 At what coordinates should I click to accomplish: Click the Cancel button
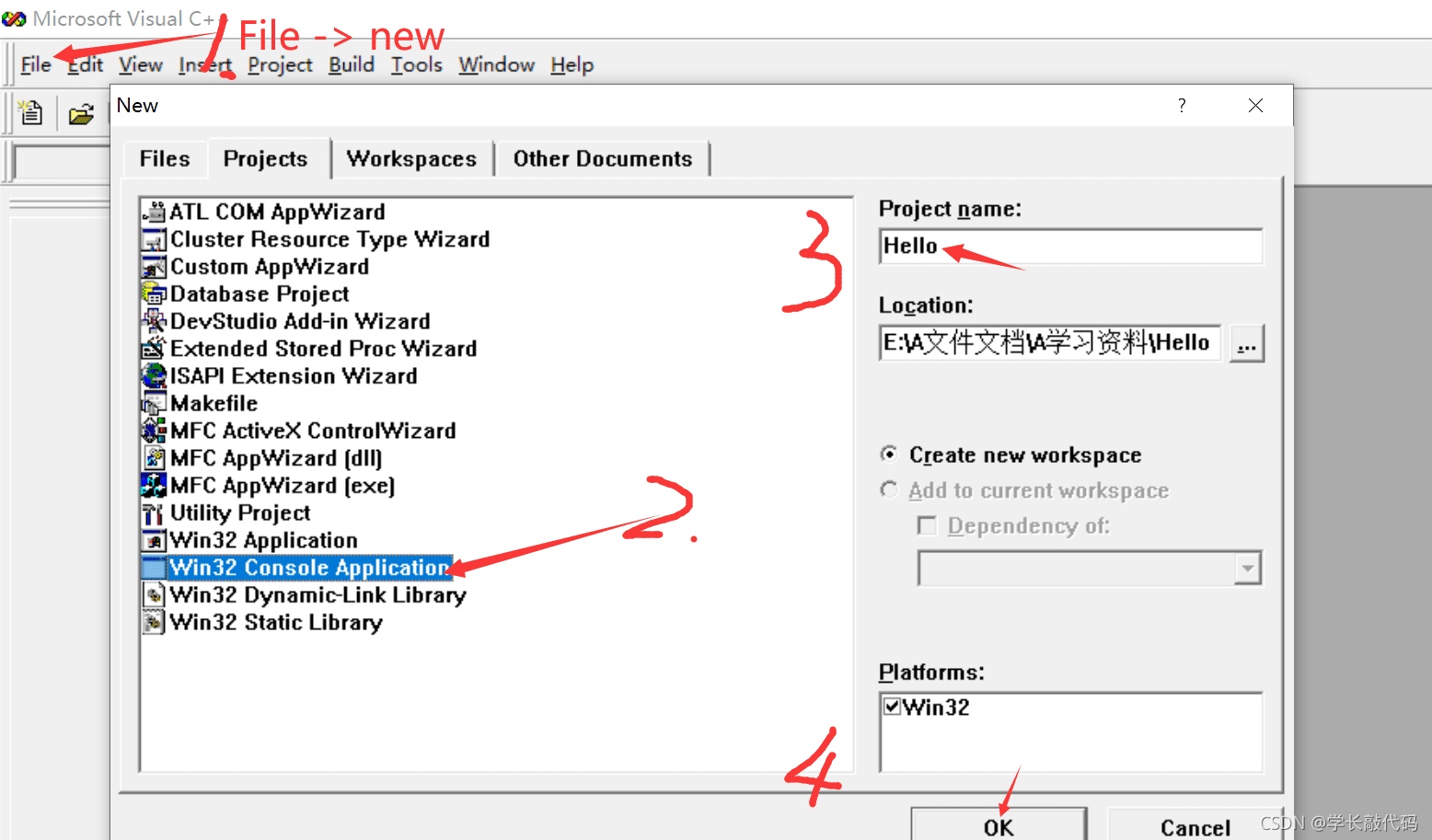pos(1195,825)
